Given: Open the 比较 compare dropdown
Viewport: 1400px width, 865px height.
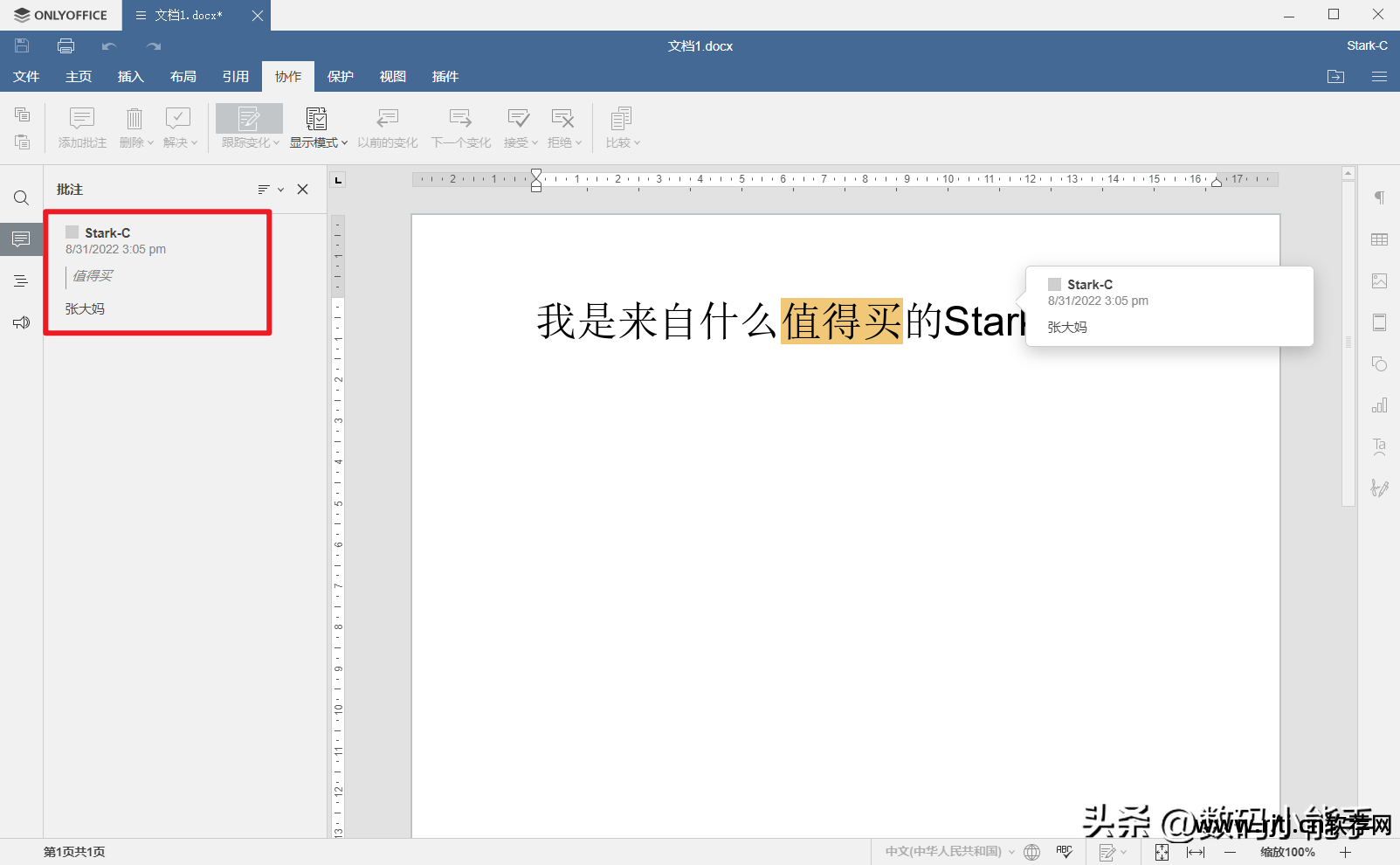Looking at the screenshot, I should click(623, 128).
